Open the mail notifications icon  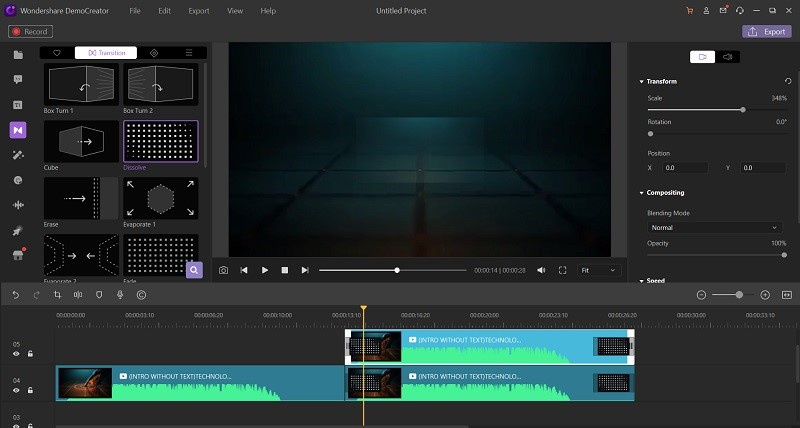pos(723,10)
